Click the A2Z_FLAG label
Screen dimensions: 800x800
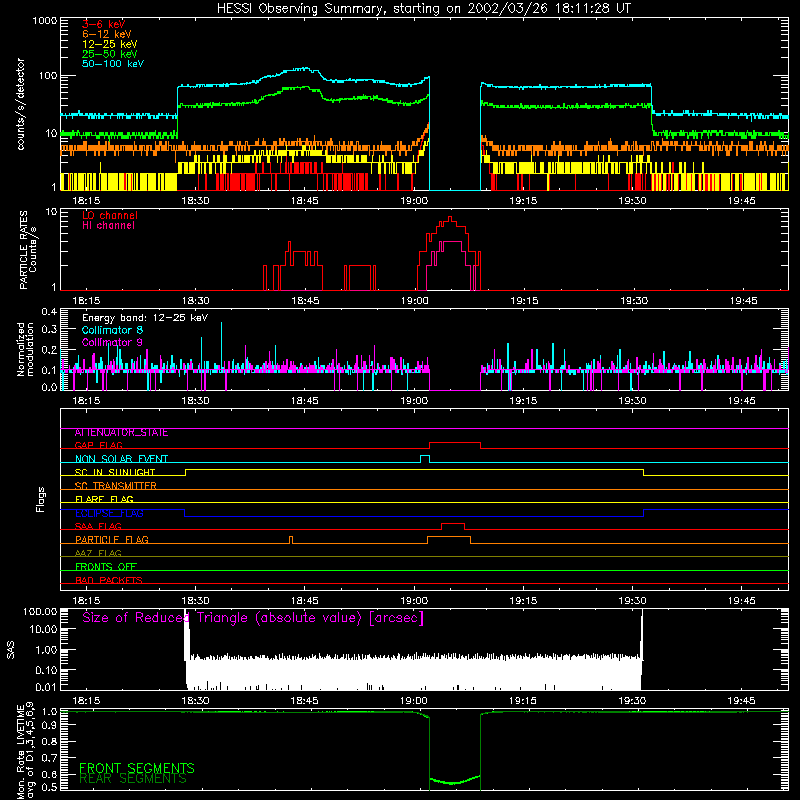(x=98, y=553)
